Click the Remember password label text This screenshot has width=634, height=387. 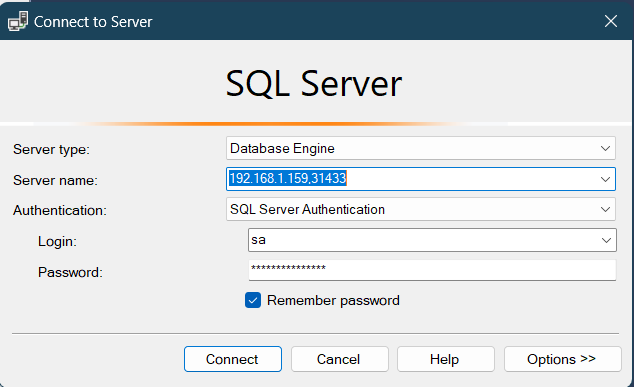coord(333,300)
